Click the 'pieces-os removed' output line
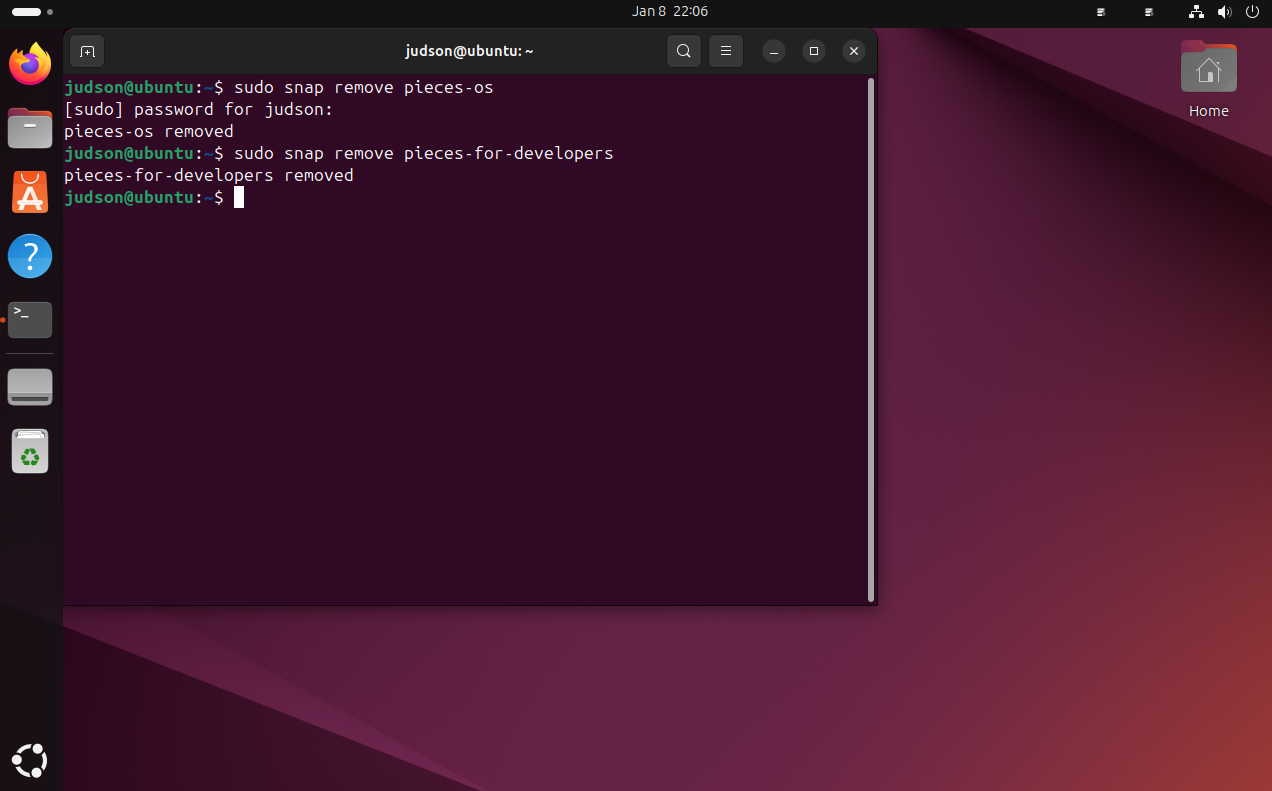The height and width of the screenshot is (791, 1272). click(149, 131)
